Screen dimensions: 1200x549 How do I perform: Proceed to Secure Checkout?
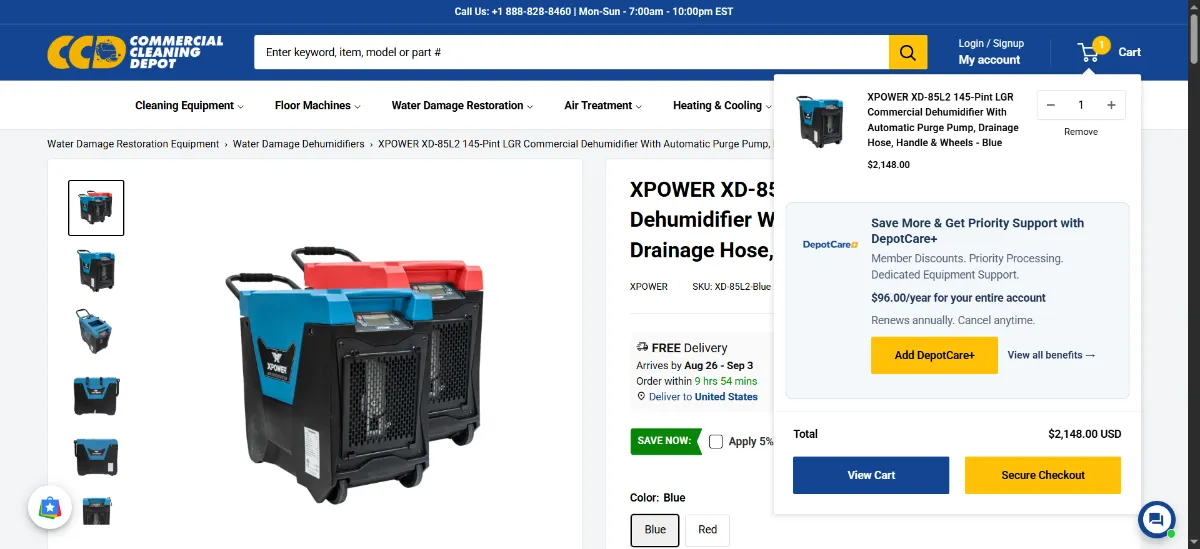[1043, 475]
